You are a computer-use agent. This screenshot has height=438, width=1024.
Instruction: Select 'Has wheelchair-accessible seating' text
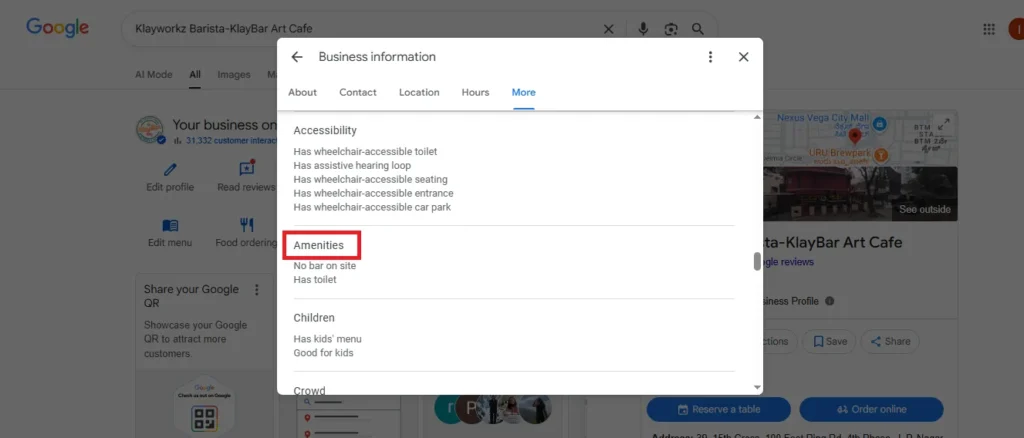tap(370, 180)
